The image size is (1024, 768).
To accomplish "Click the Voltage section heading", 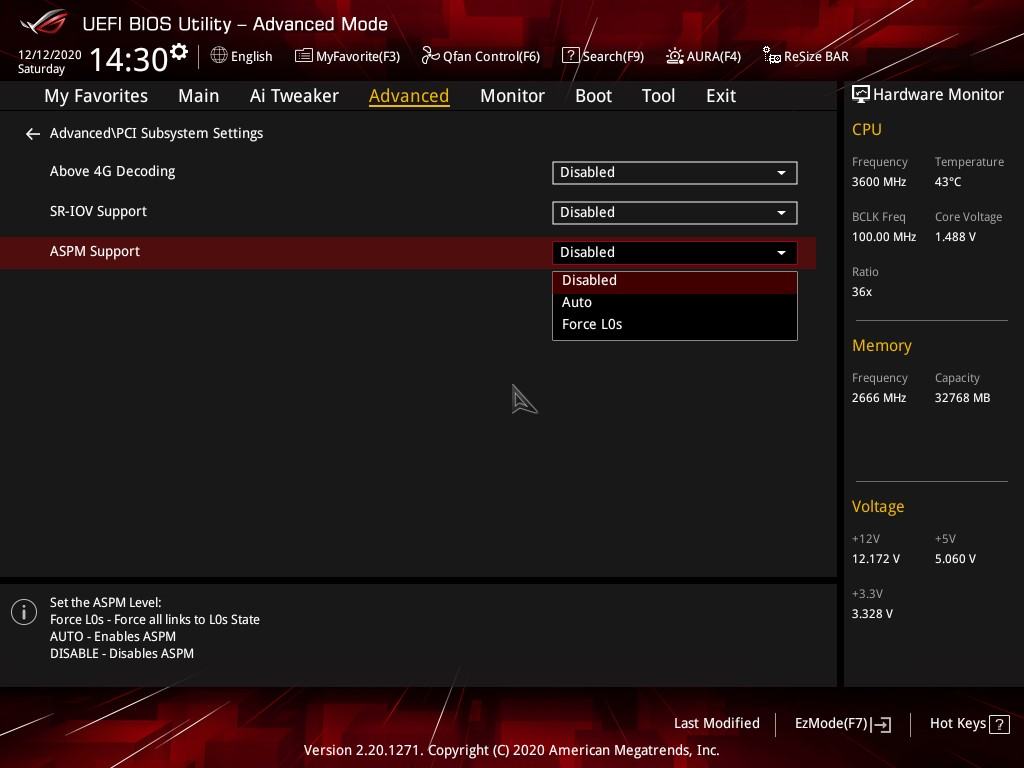I will [878, 507].
